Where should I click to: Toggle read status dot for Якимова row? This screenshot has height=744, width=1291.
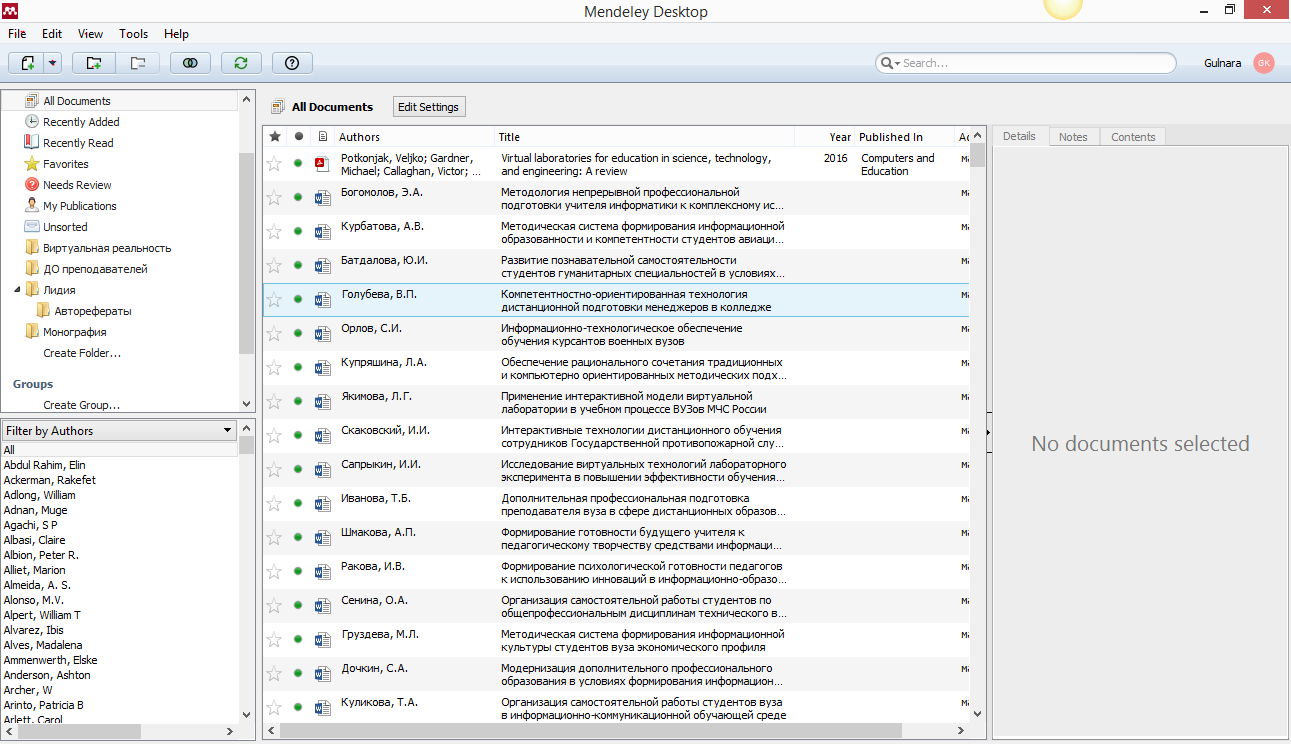point(298,401)
